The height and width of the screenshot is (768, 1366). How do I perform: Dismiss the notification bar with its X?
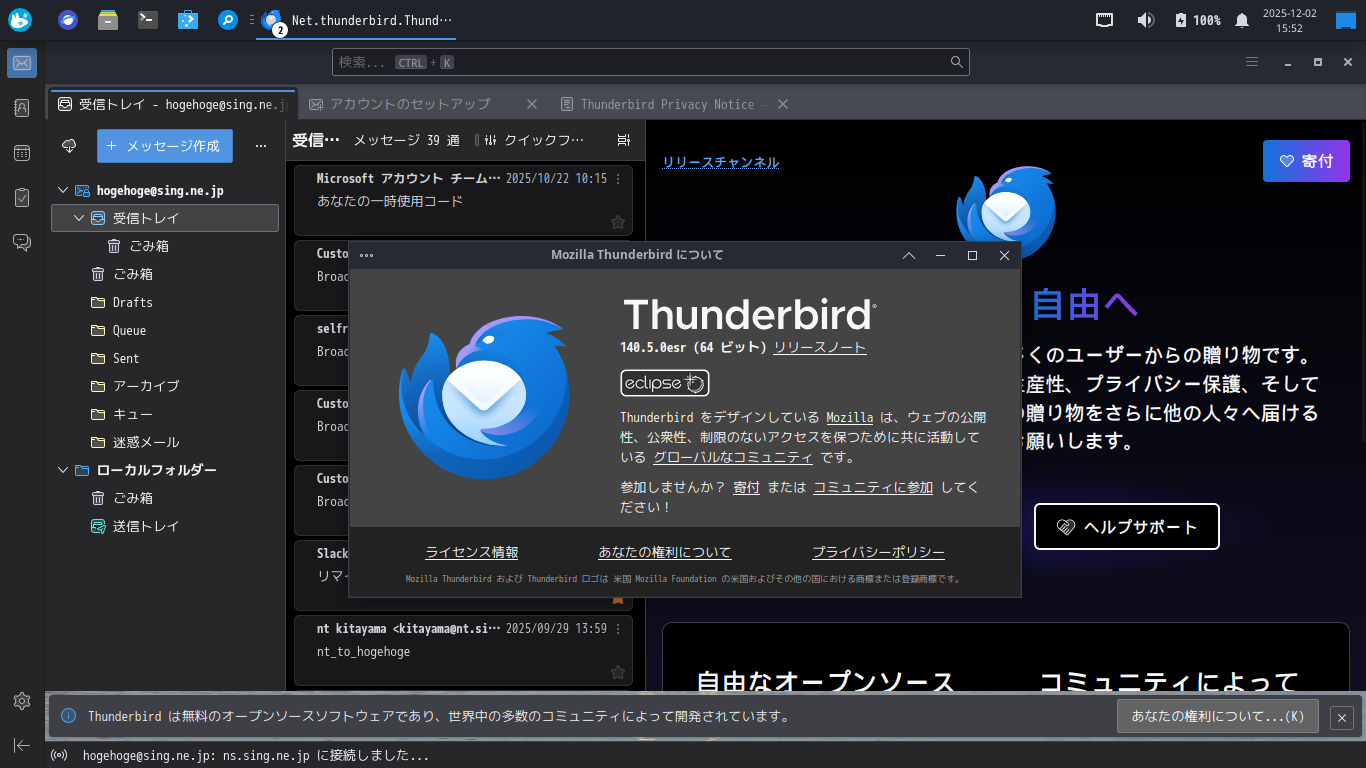click(x=1342, y=717)
